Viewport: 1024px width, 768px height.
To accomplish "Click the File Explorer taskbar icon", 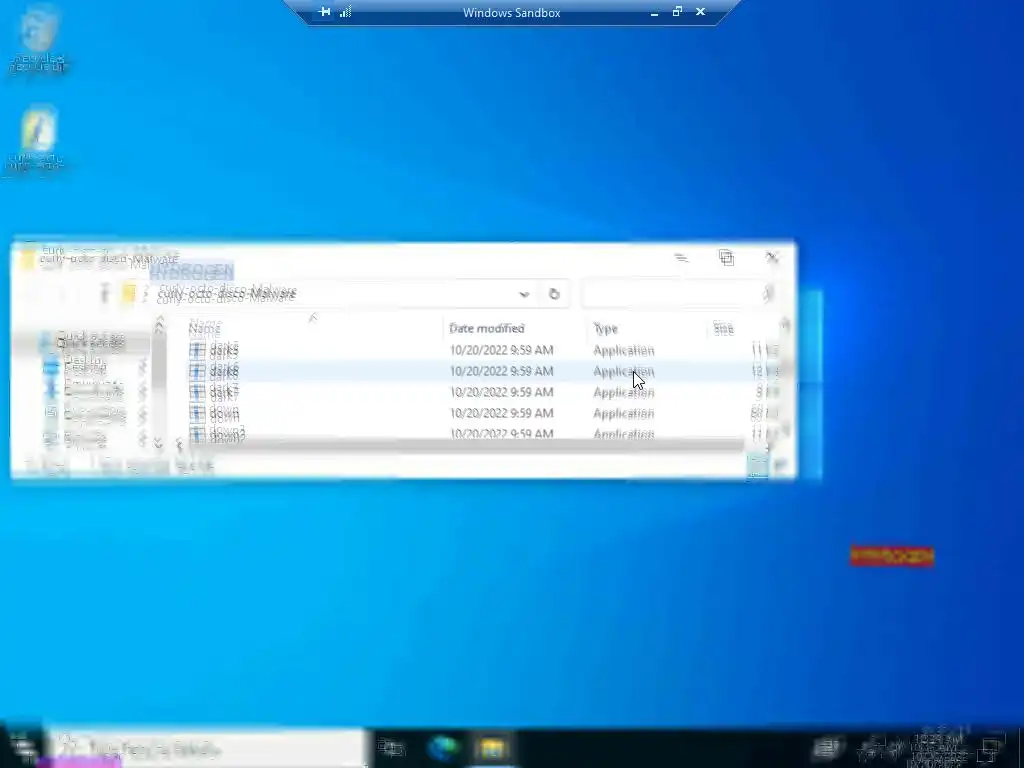I will point(492,747).
